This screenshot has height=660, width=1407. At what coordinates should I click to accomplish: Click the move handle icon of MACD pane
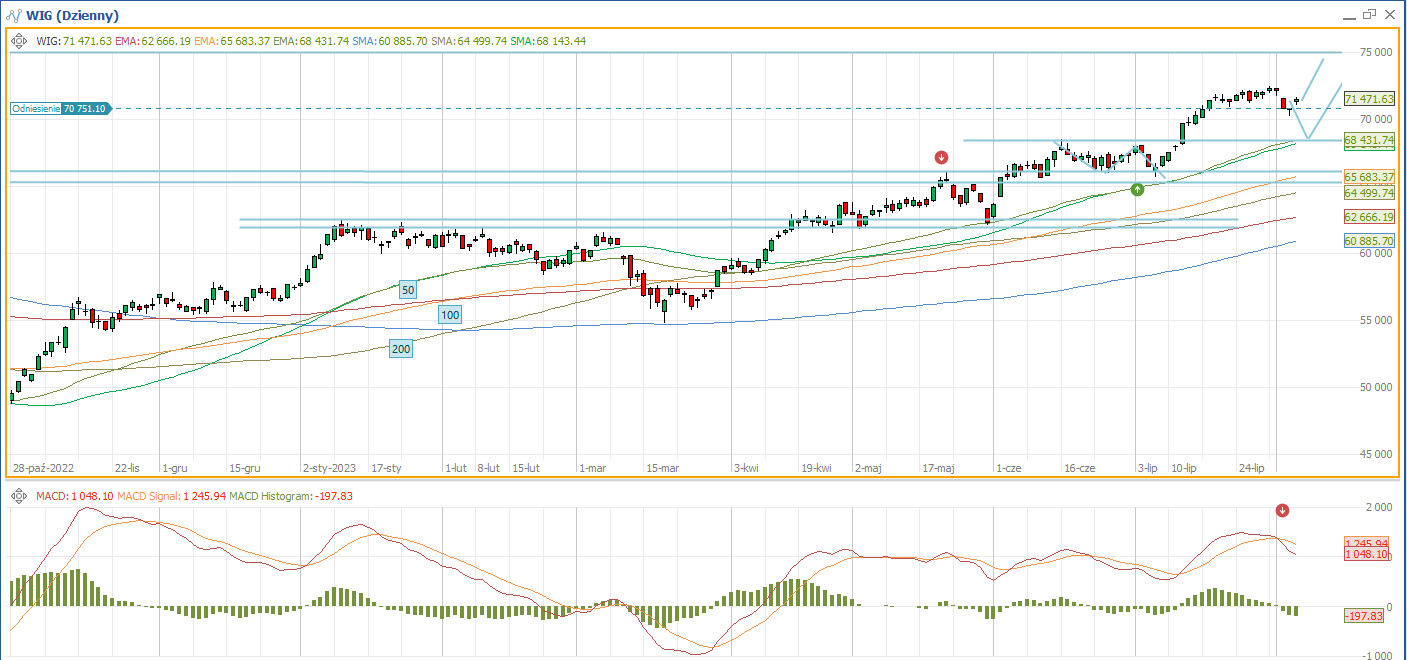19,496
